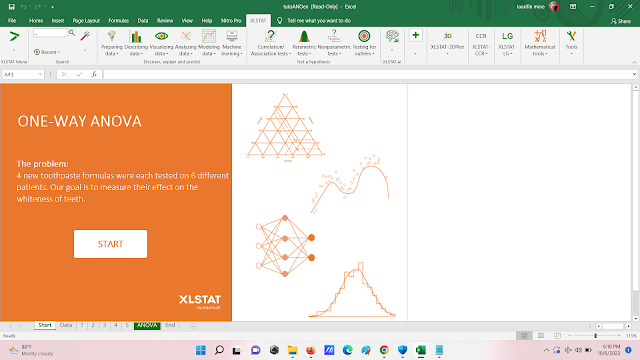The image size is (640, 360).
Task: Open Mathematical tools
Action: pos(540,43)
